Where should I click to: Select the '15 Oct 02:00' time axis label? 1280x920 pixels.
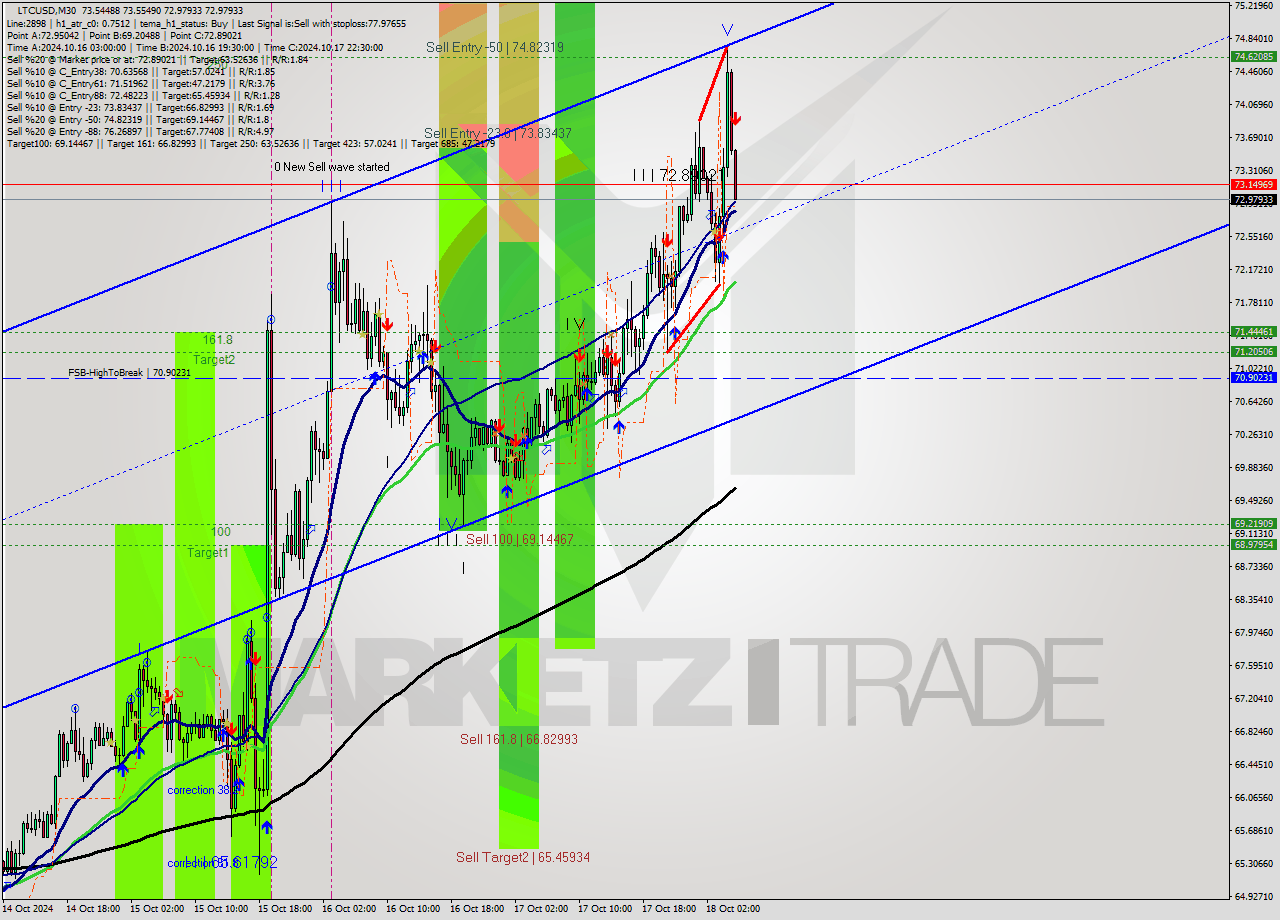pyautogui.click(x=157, y=909)
